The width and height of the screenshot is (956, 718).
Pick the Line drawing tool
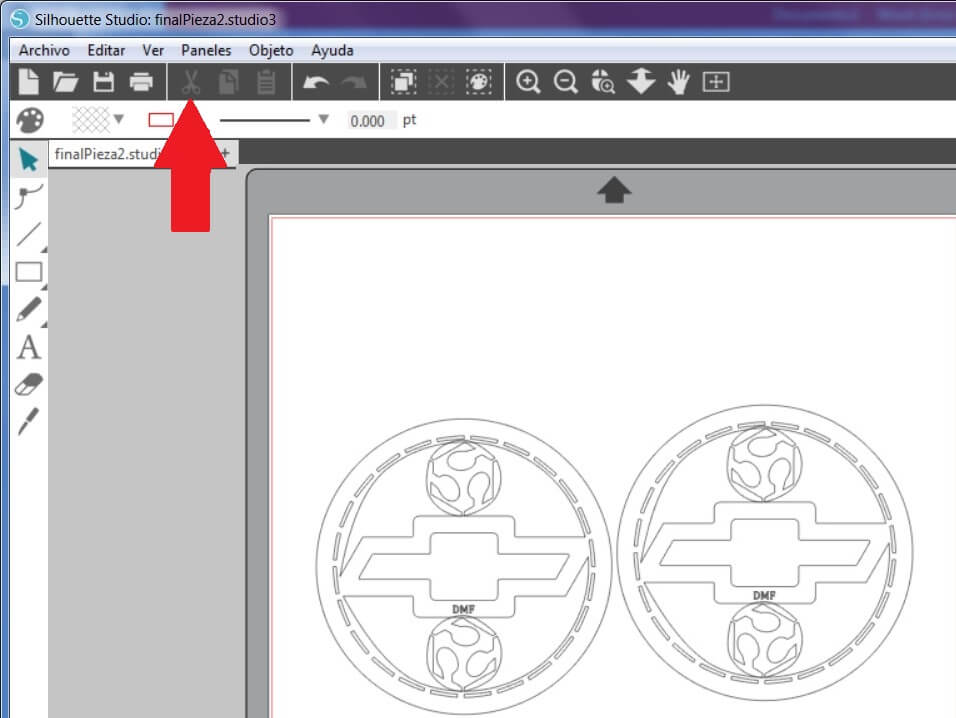(29, 235)
